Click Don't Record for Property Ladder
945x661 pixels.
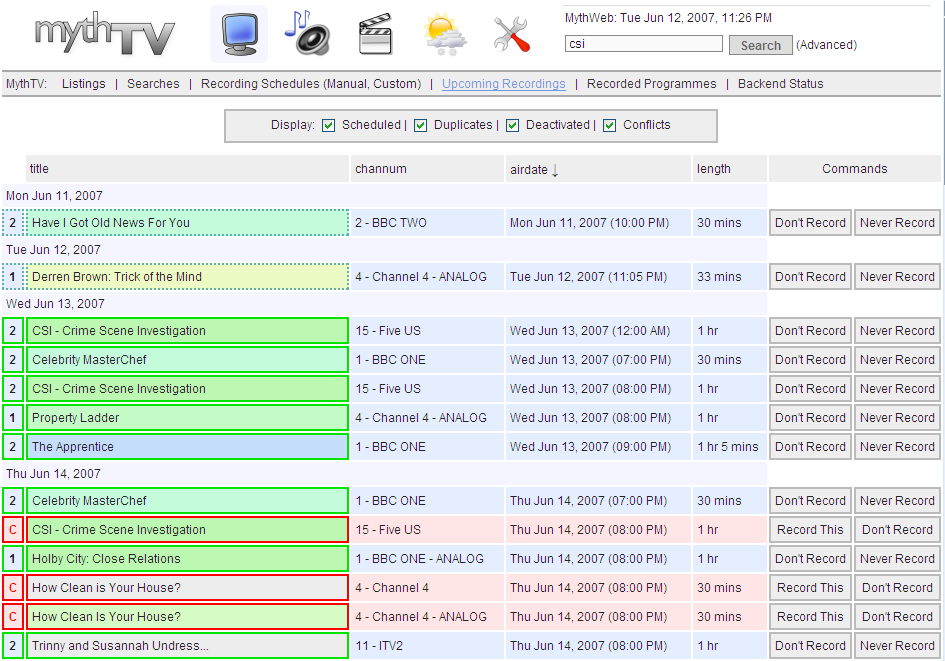pos(810,418)
